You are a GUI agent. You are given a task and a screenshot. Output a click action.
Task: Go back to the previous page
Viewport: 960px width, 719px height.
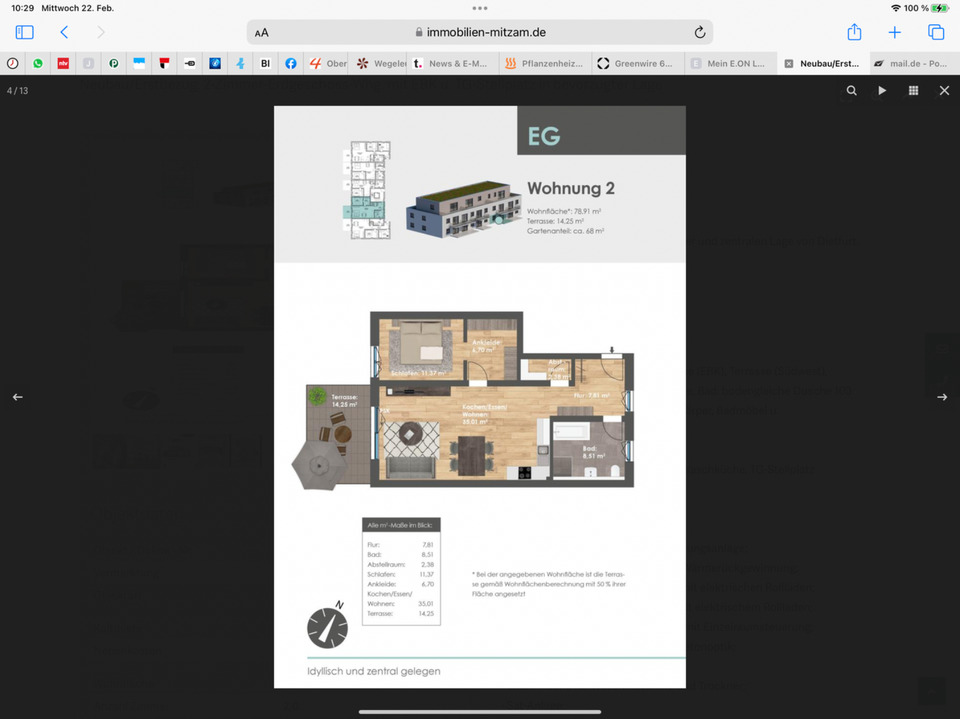click(65, 32)
